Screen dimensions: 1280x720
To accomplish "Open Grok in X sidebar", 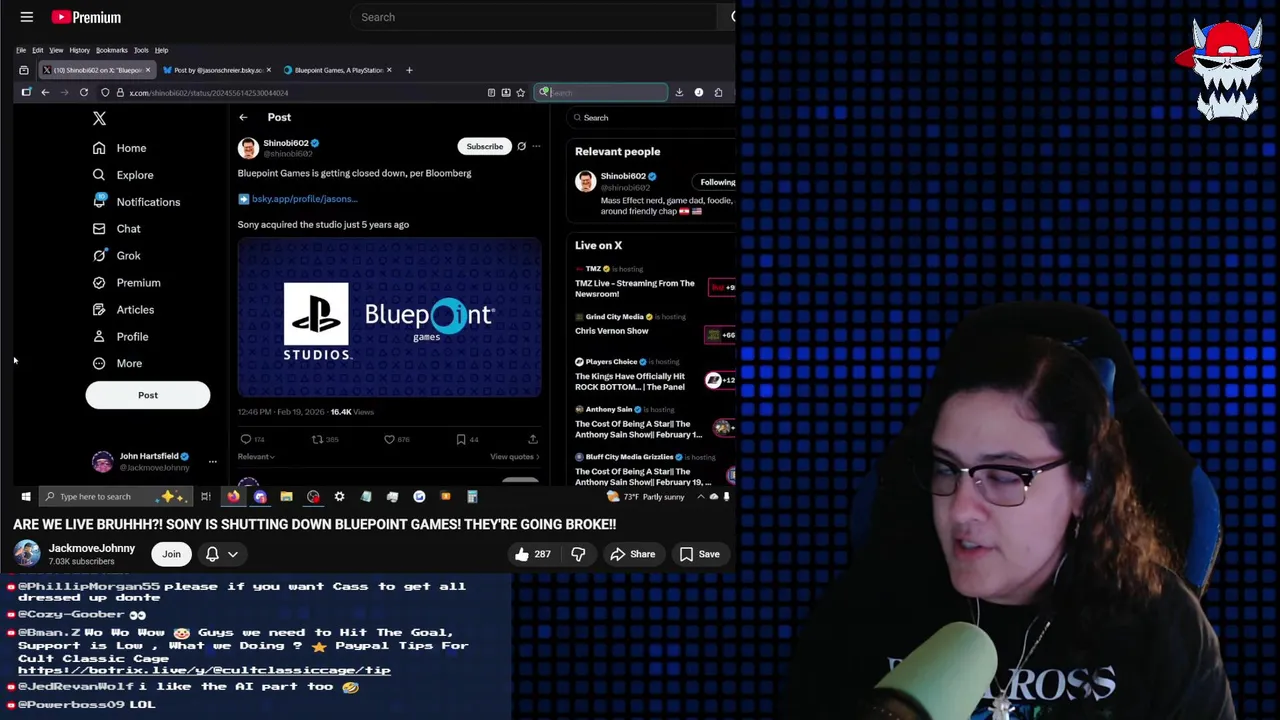I will pyautogui.click(x=117, y=256).
